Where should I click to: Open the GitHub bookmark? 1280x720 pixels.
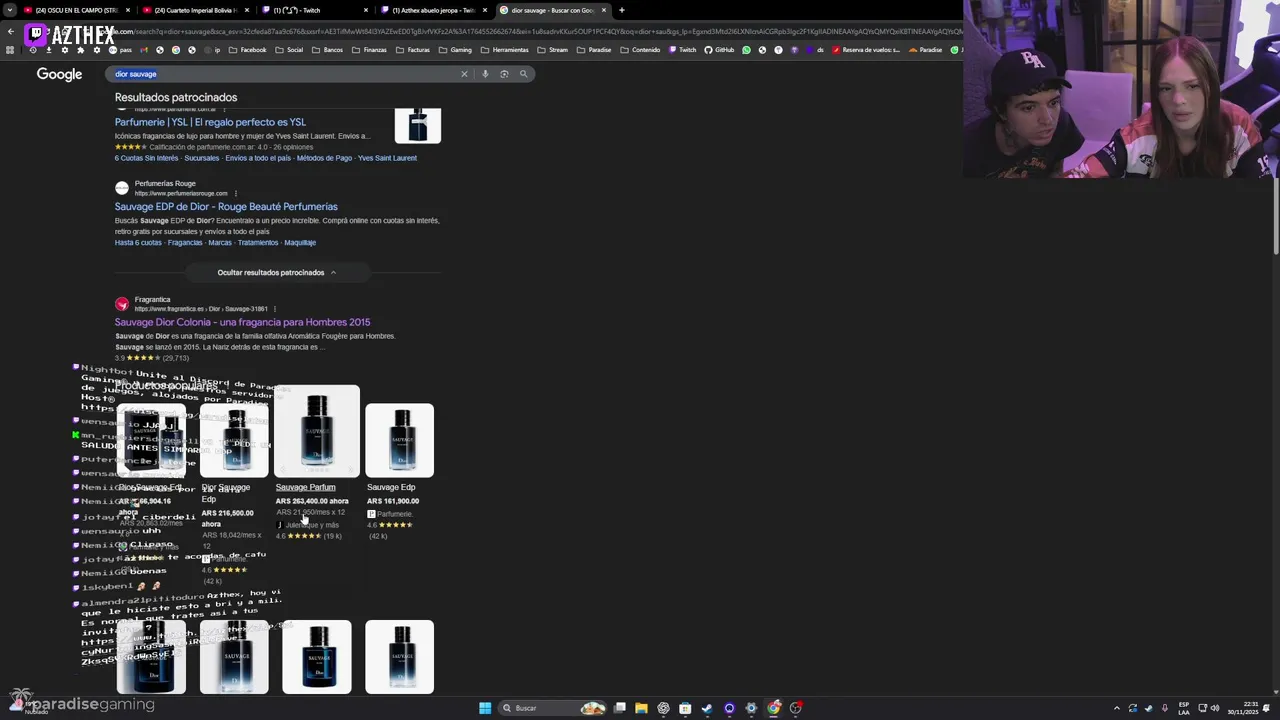pos(720,50)
